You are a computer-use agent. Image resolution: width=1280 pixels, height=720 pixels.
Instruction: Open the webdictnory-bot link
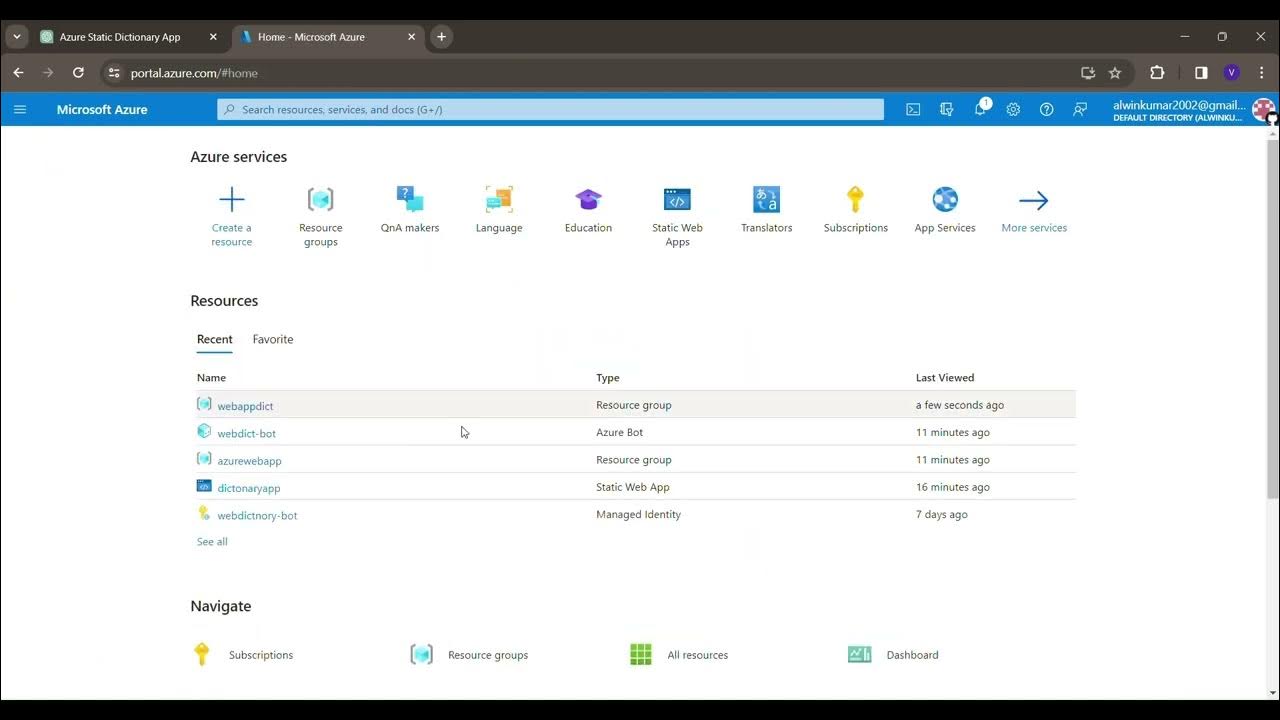point(257,515)
